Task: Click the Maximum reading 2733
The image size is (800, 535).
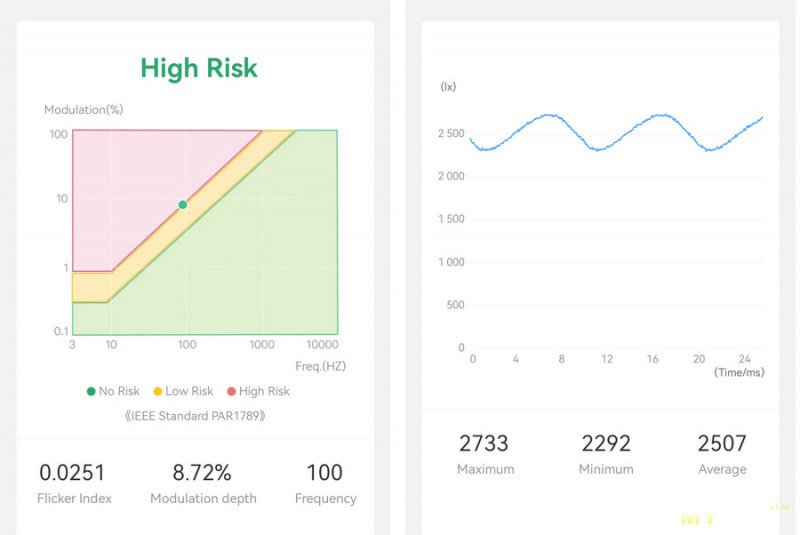Action: click(484, 443)
